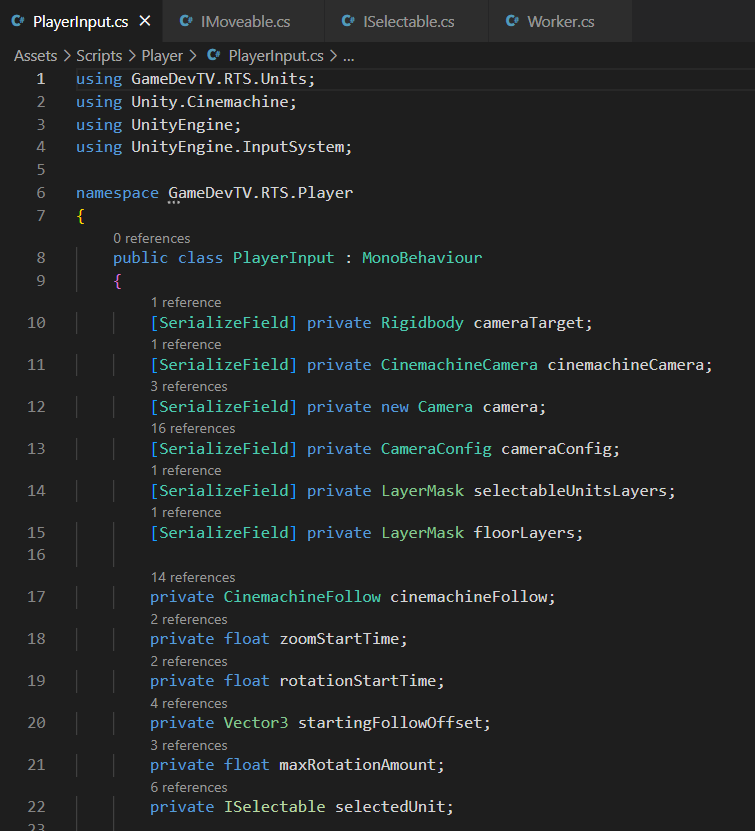Expand chevron after Player in breadcrumb

tap(193, 56)
